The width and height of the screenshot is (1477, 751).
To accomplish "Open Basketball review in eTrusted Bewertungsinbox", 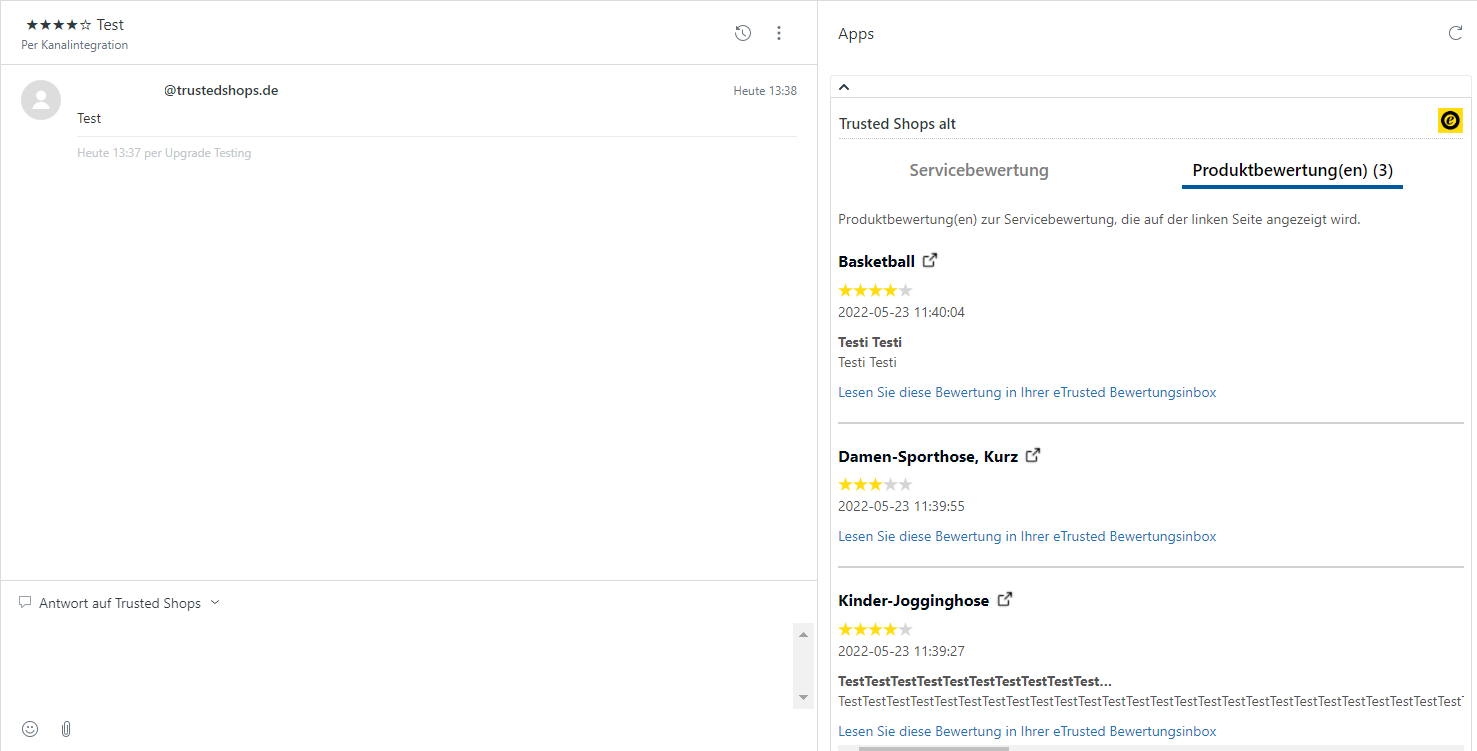I will [1027, 392].
